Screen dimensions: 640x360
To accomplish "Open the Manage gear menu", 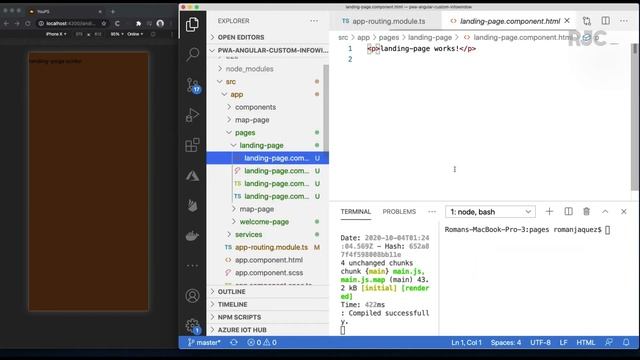I will [x=192, y=326].
